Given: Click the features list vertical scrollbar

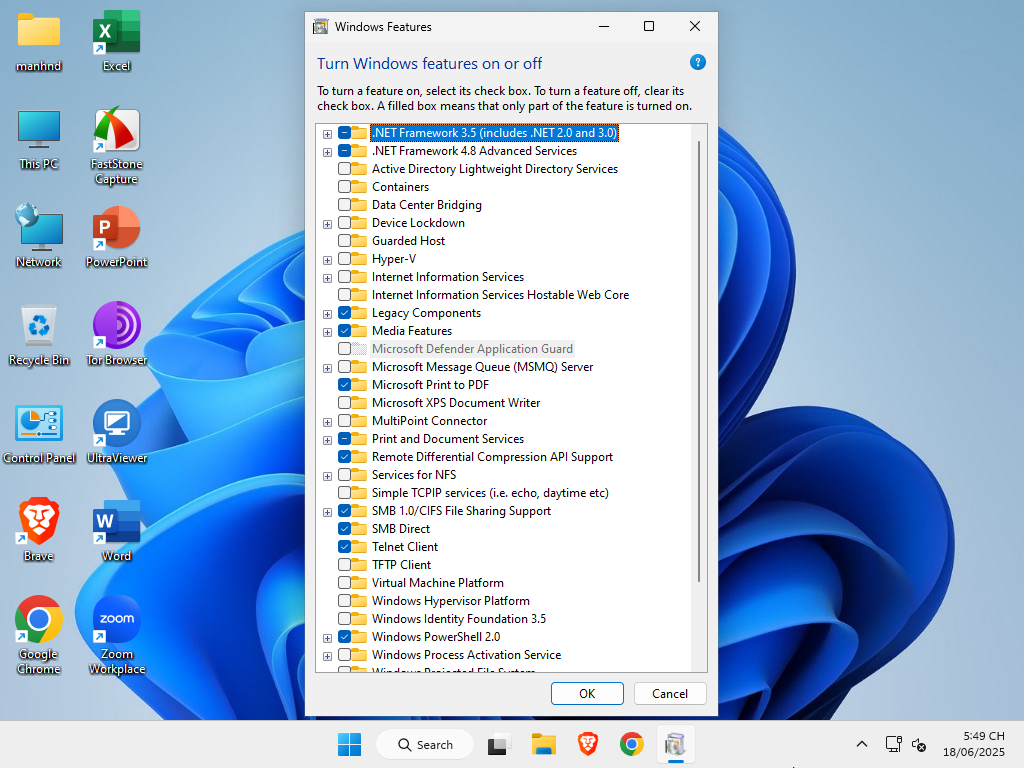Looking at the screenshot, I should click(699, 360).
